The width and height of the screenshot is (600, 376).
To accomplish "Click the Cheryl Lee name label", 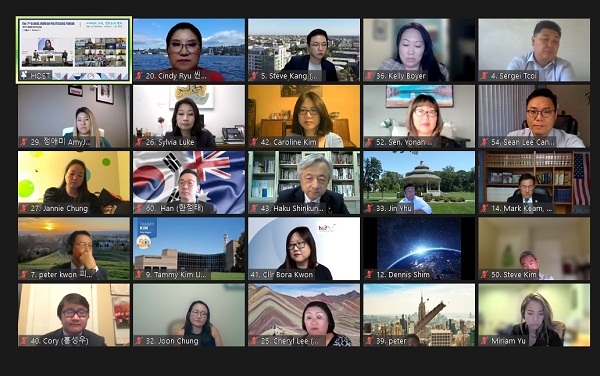I will pyautogui.click(x=290, y=341).
